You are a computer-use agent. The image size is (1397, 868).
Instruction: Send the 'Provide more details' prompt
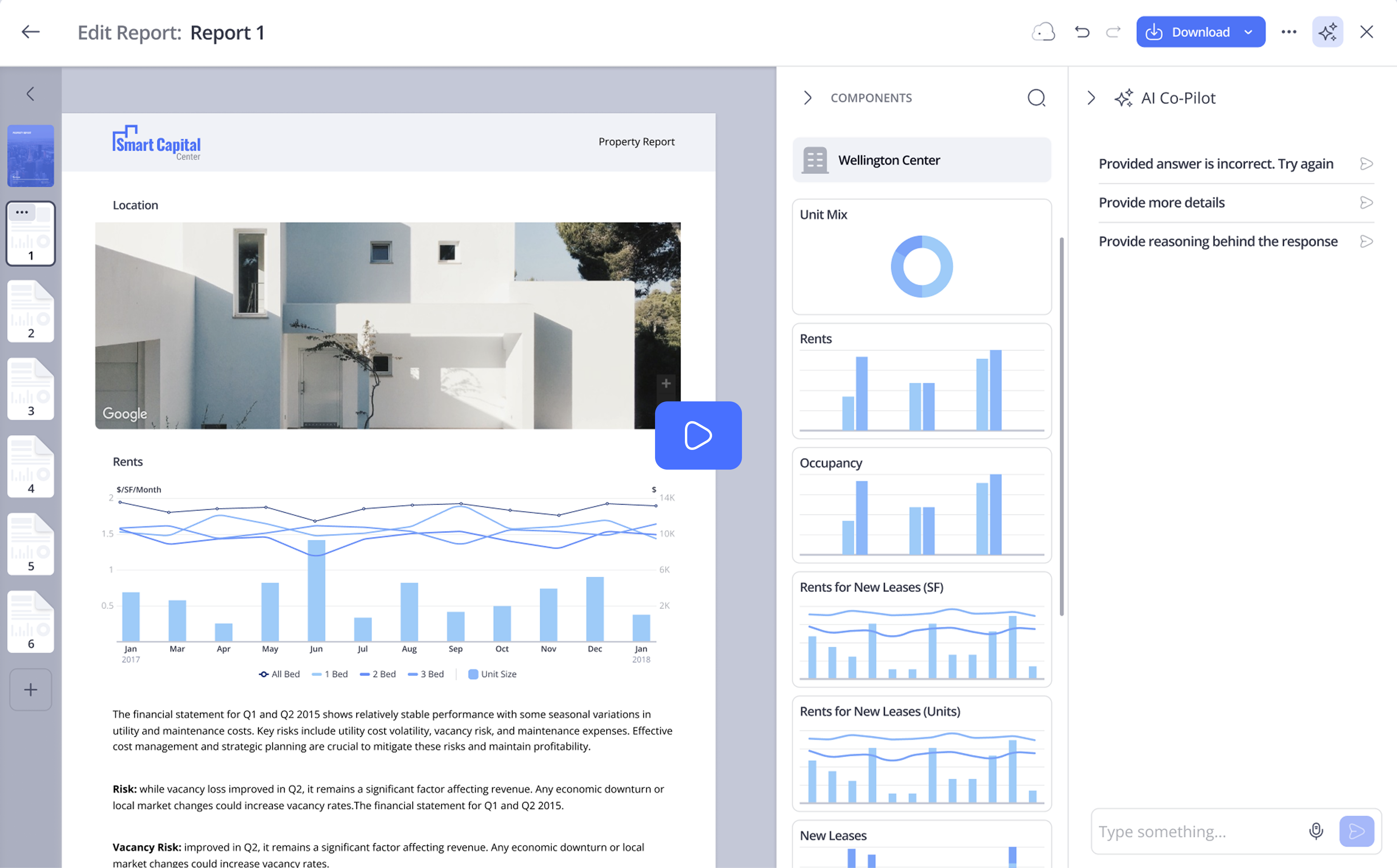(1366, 202)
